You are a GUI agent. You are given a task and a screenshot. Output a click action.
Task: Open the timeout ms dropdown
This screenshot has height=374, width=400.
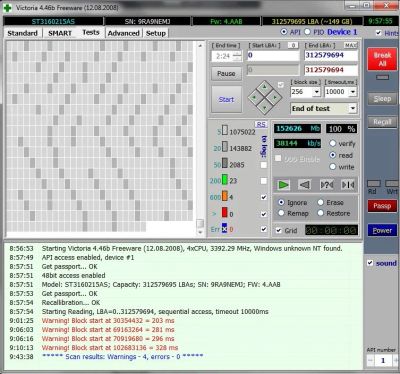[353, 92]
